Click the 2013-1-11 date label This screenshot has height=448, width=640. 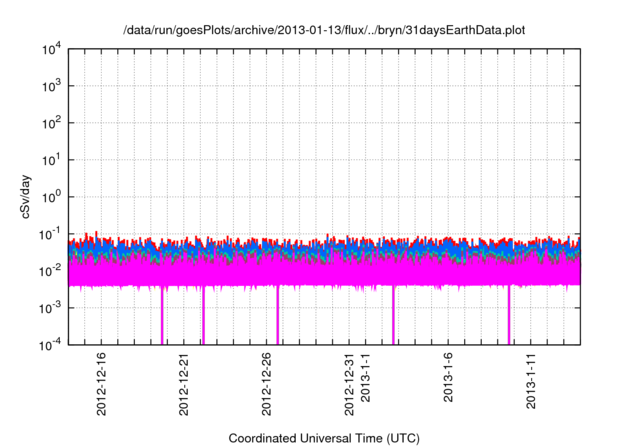tap(531, 381)
